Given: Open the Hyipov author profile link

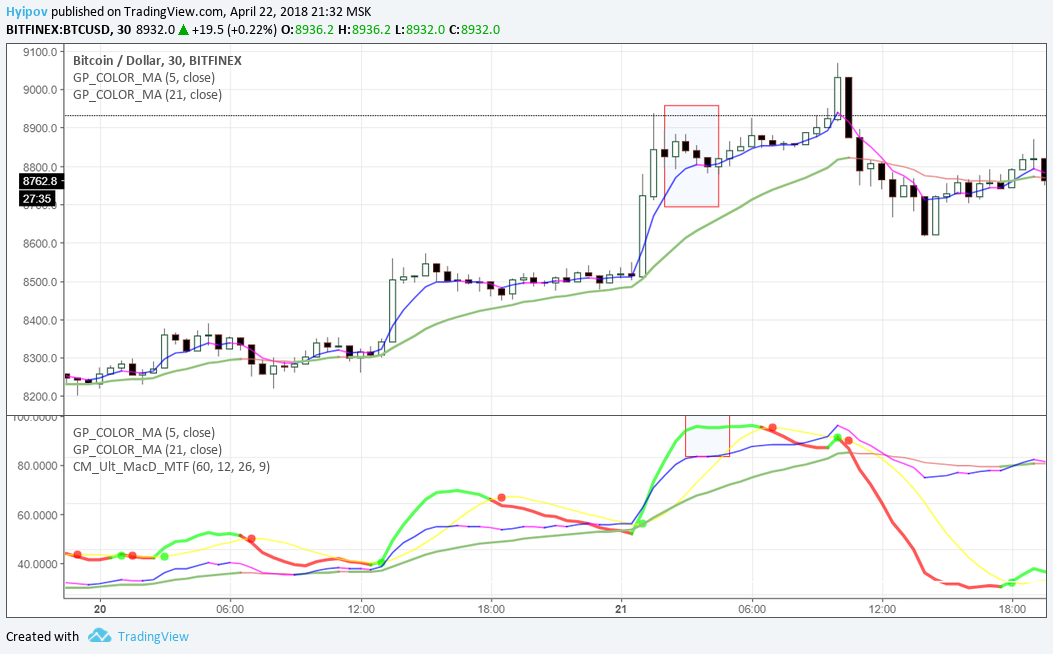Looking at the screenshot, I should (x=27, y=11).
